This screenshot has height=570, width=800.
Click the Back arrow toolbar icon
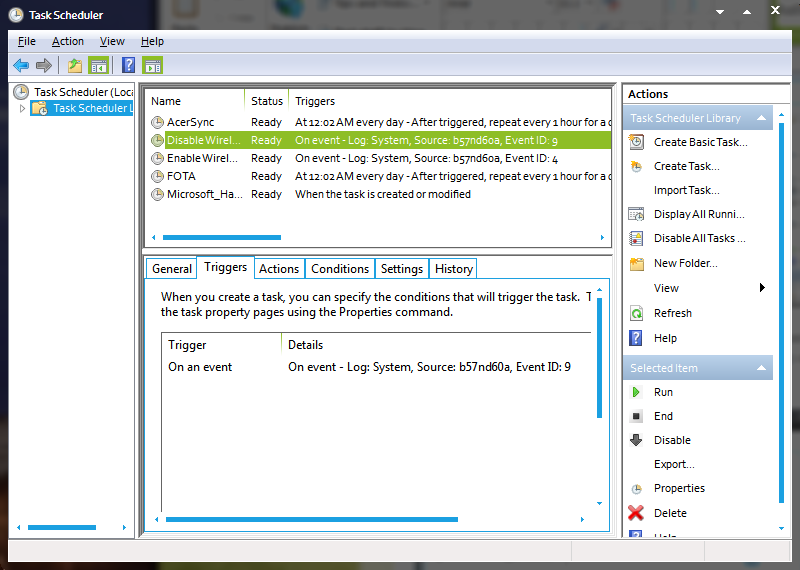coord(21,66)
